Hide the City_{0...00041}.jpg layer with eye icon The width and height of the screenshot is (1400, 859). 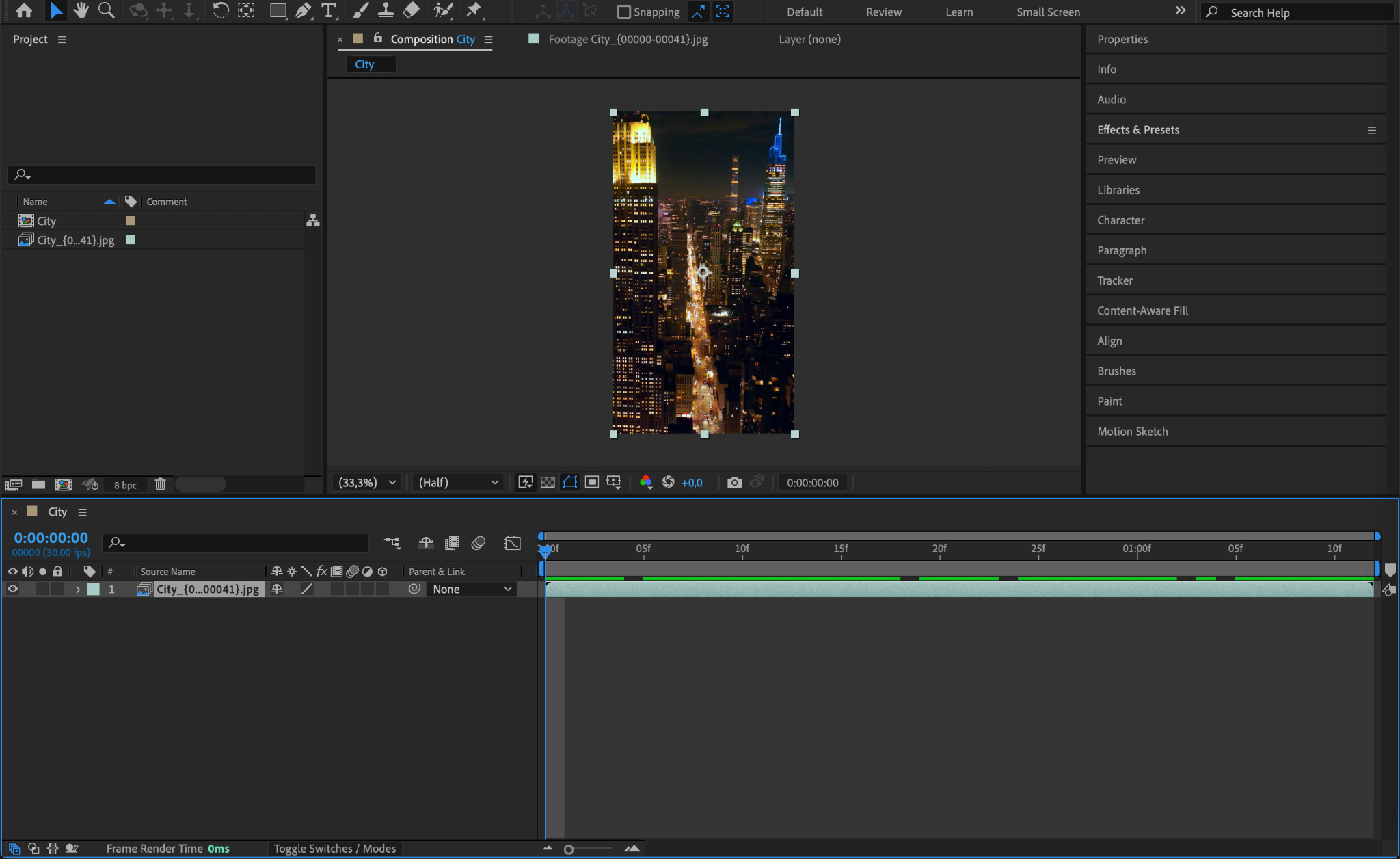coord(12,589)
